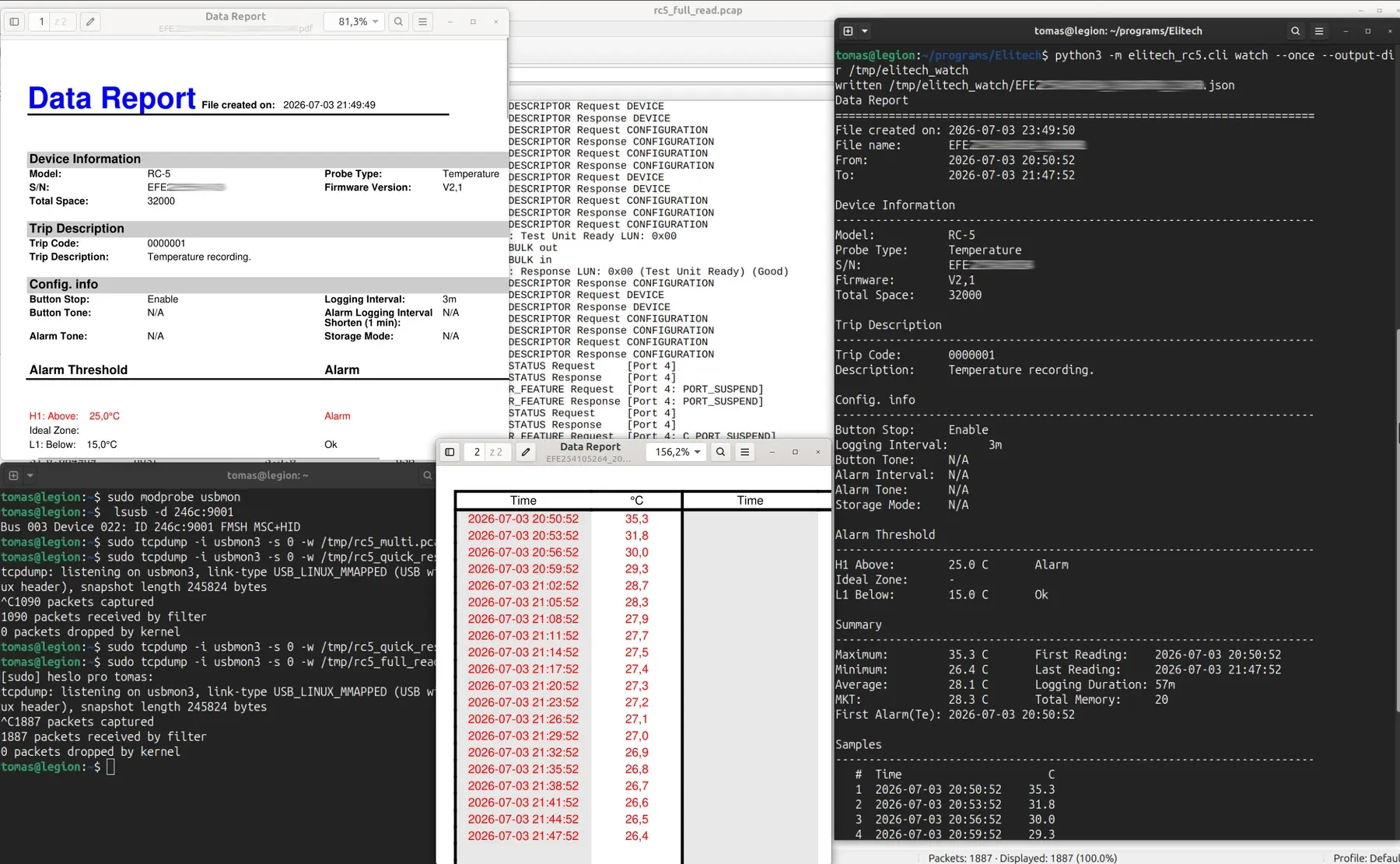
Task: Expand dropdown arrow in tomas@legion terminal header
Action: point(30,475)
